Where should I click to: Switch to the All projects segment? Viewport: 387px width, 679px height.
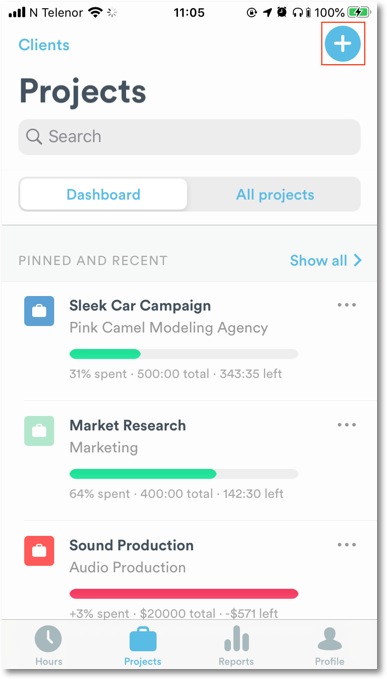point(275,194)
